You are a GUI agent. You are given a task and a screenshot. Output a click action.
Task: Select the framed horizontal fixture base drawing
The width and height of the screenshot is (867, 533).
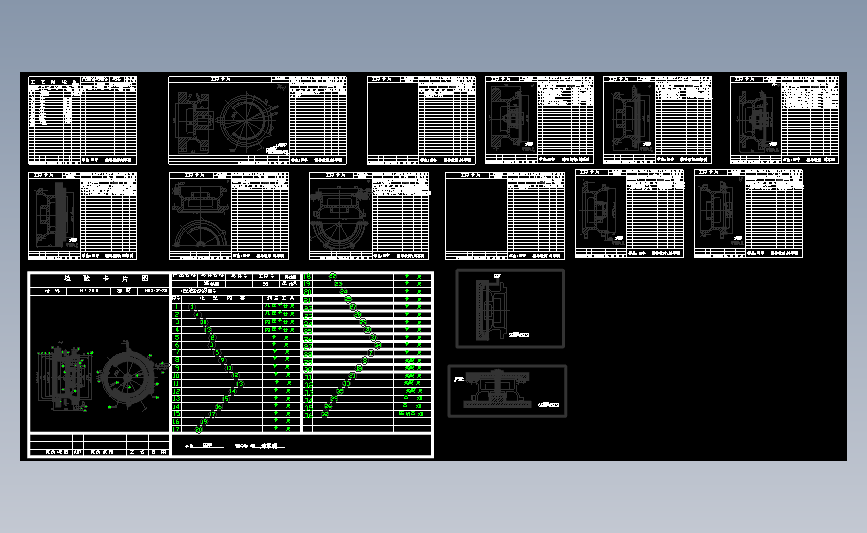click(507, 391)
